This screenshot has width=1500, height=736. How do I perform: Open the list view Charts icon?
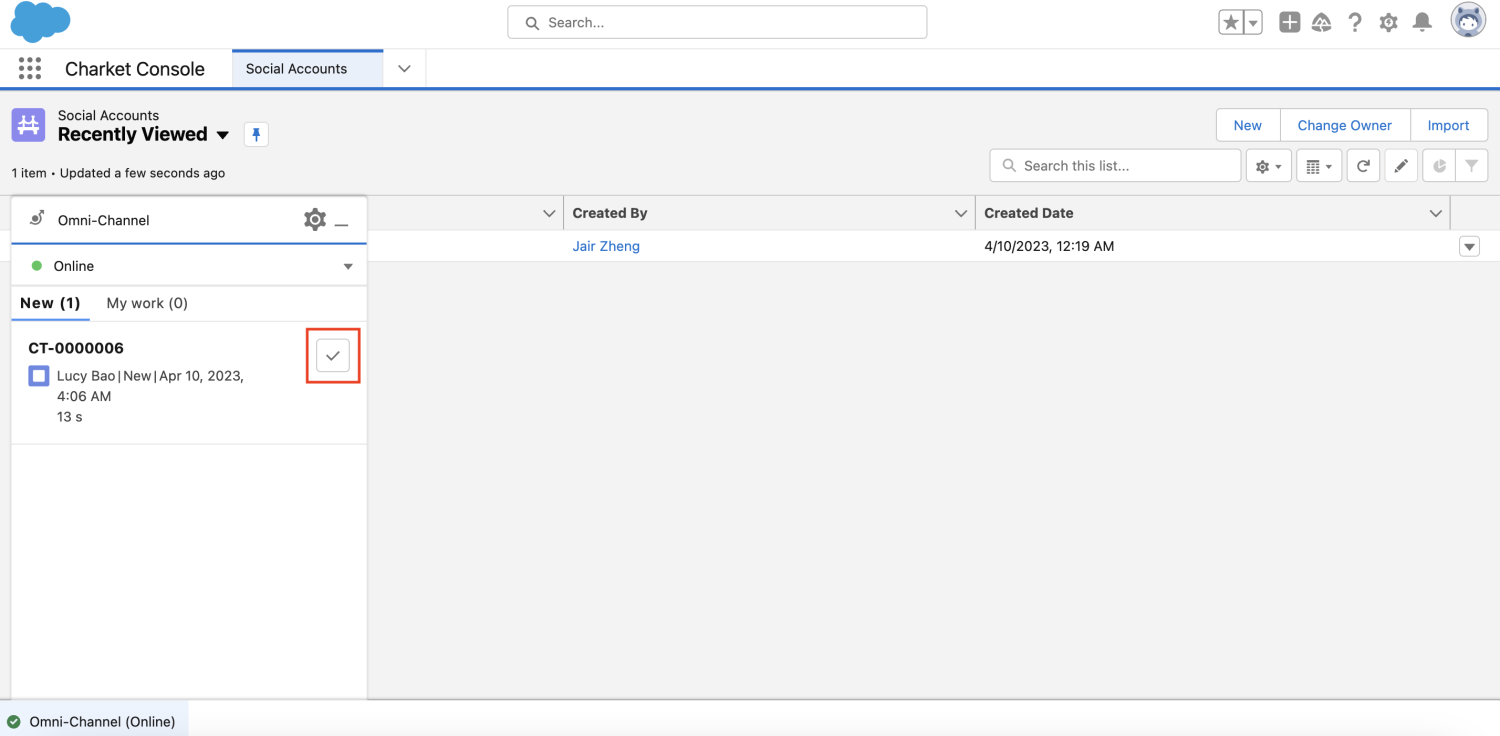pos(1439,166)
